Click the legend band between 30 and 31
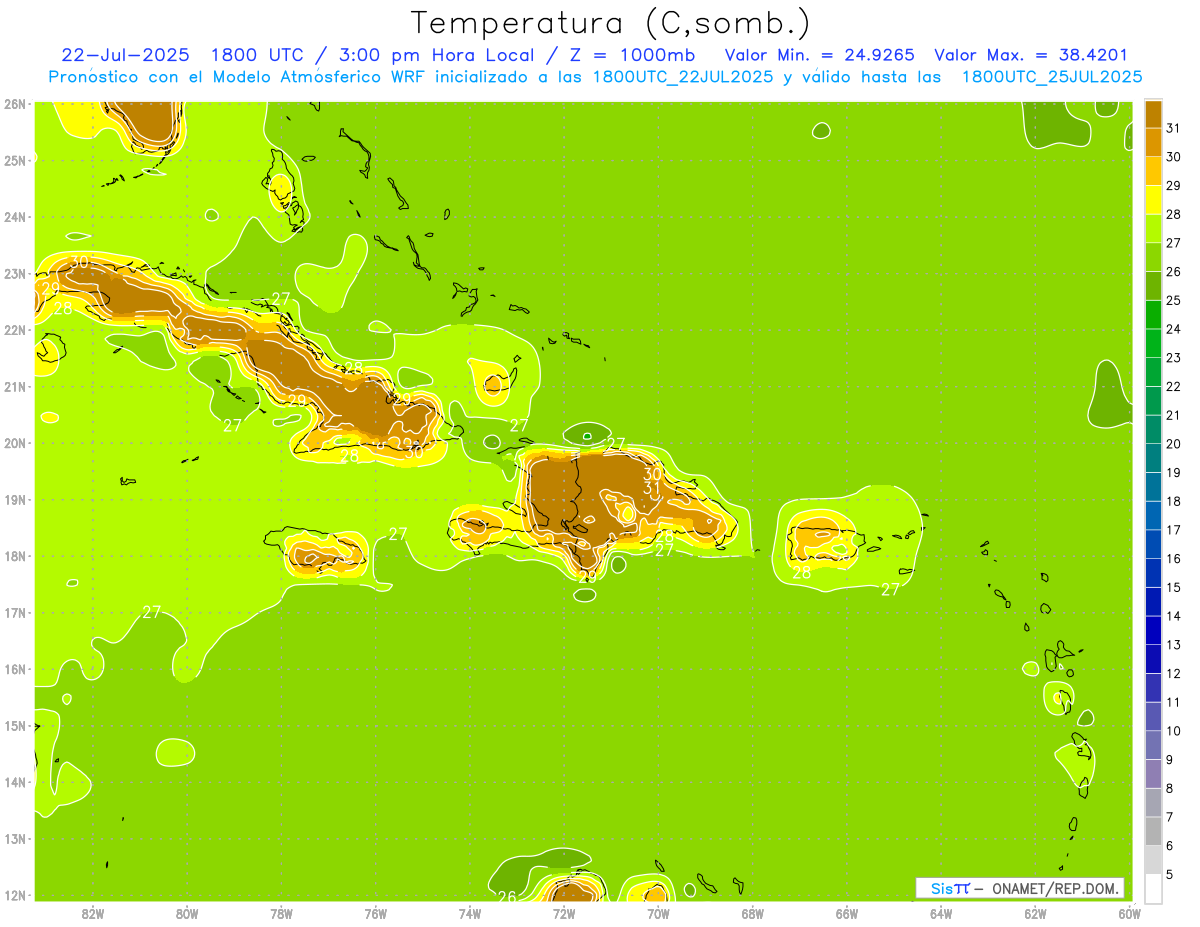1200x927 pixels. point(1153,141)
